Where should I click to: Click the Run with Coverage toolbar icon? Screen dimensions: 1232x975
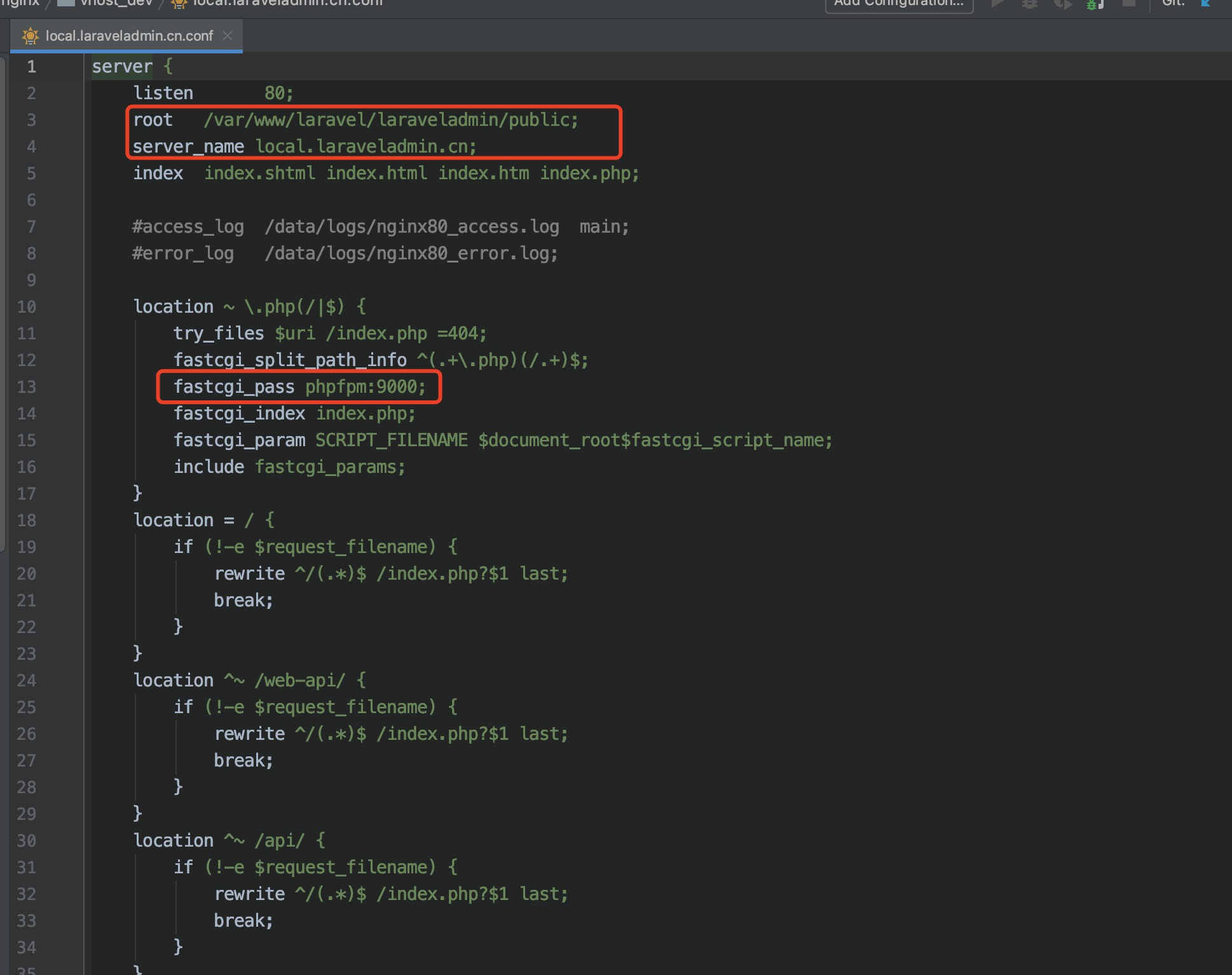[1064, 4]
